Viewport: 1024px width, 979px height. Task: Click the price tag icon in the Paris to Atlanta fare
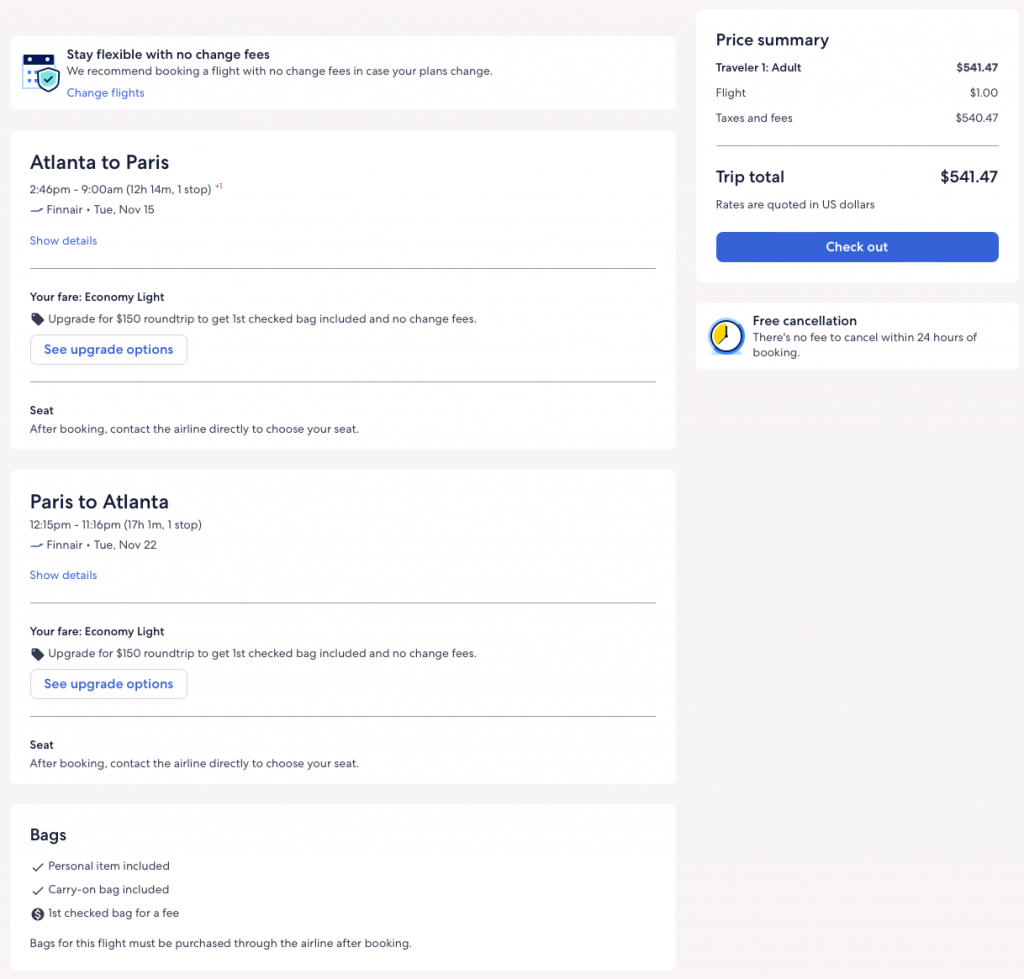click(x=37, y=654)
